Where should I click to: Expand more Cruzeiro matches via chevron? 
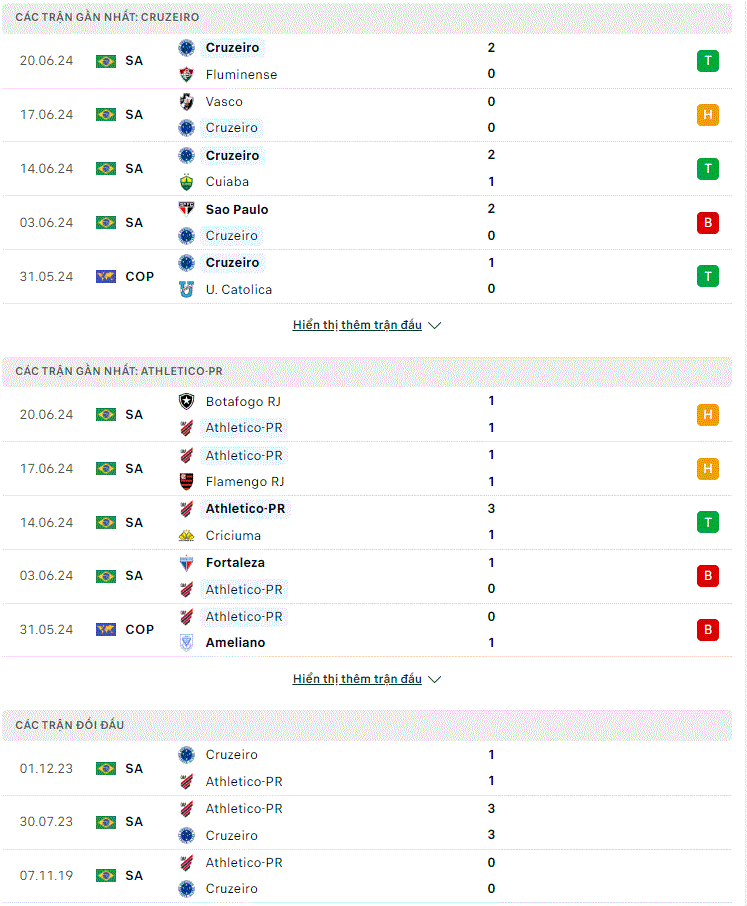click(434, 325)
